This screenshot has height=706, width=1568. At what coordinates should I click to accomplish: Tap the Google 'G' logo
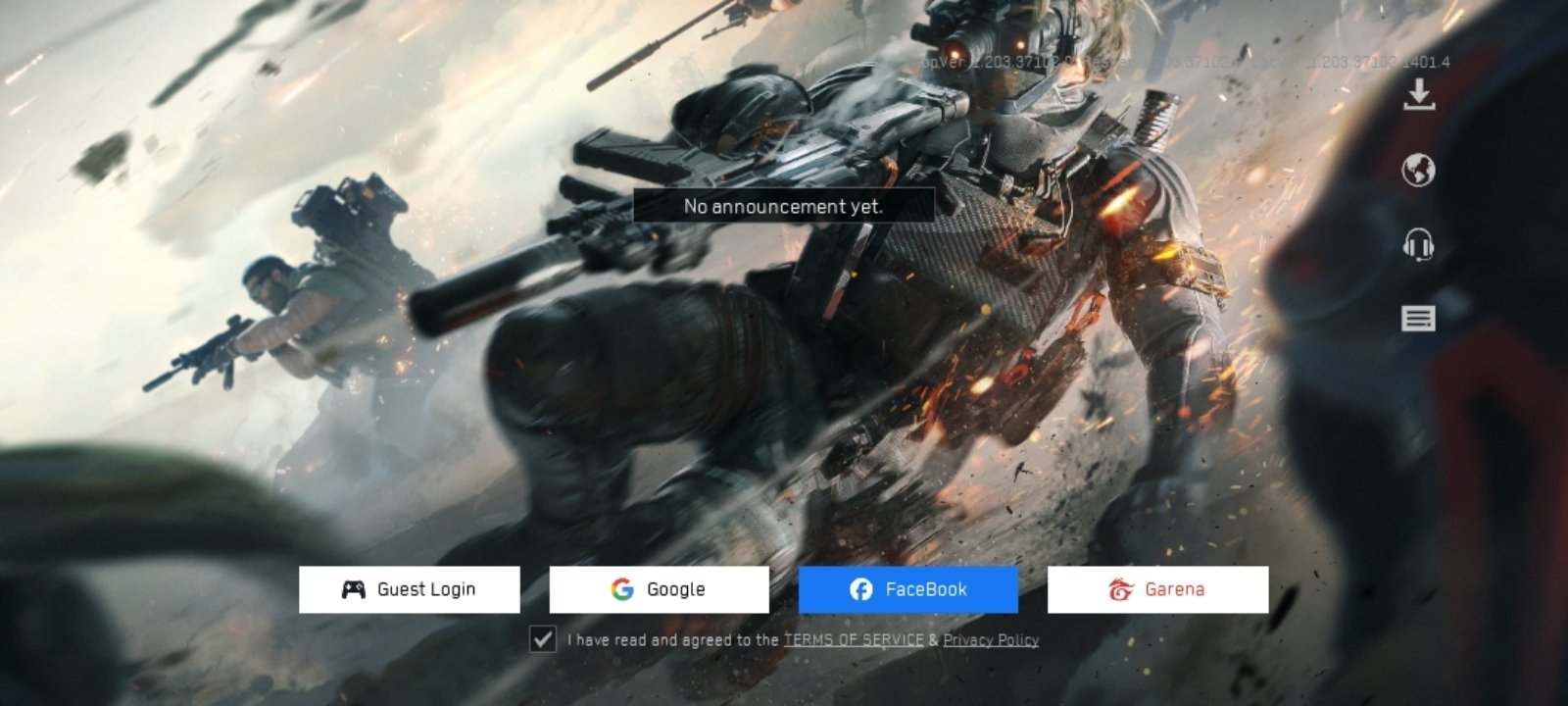tap(622, 589)
